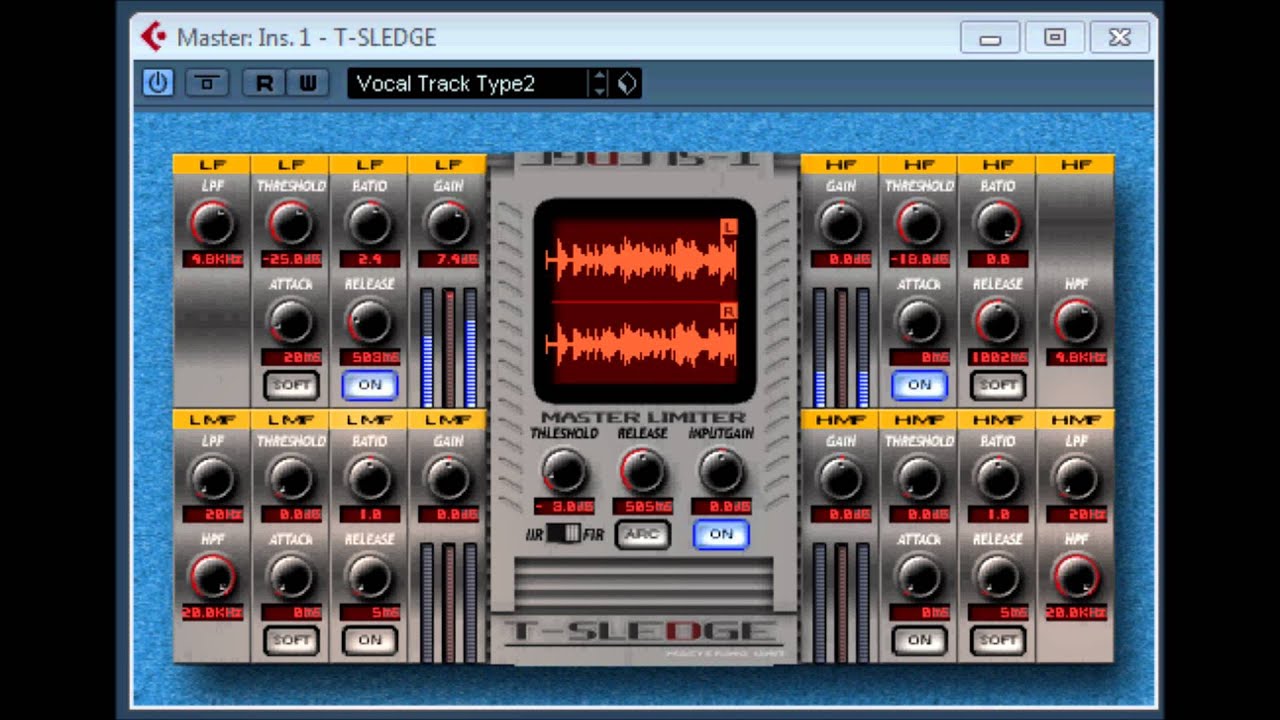Toggle the HF band SOFT button

point(998,384)
